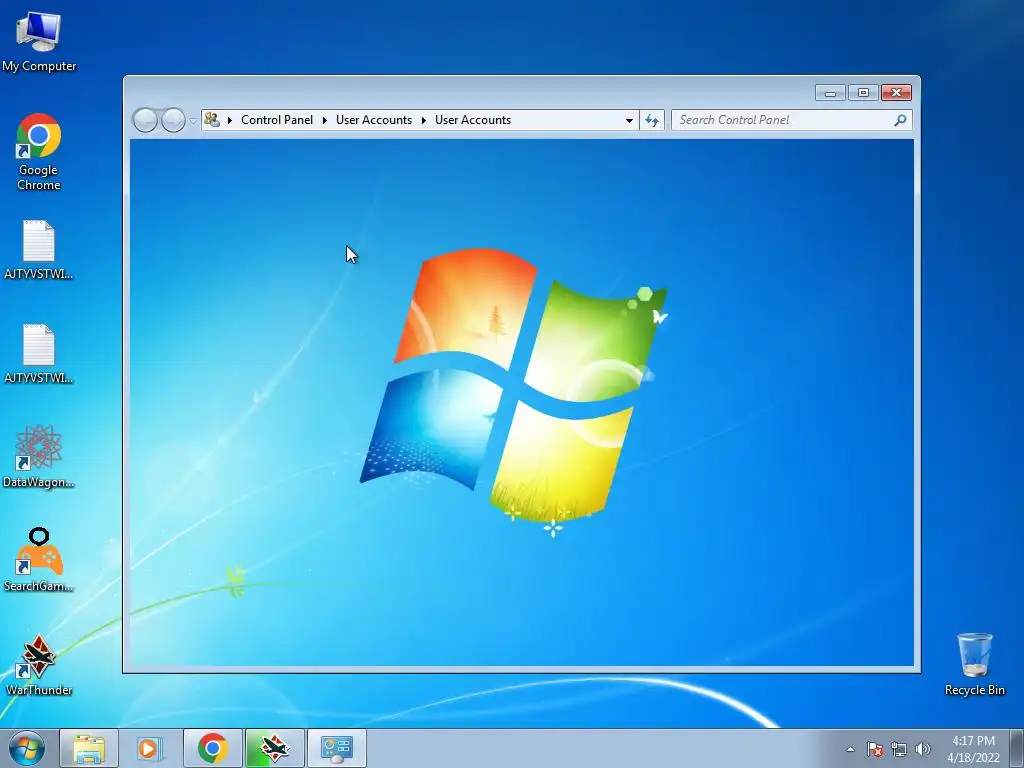Image resolution: width=1024 pixels, height=768 pixels.
Task: Click the search magnifier icon
Action: tap(900, 120)
